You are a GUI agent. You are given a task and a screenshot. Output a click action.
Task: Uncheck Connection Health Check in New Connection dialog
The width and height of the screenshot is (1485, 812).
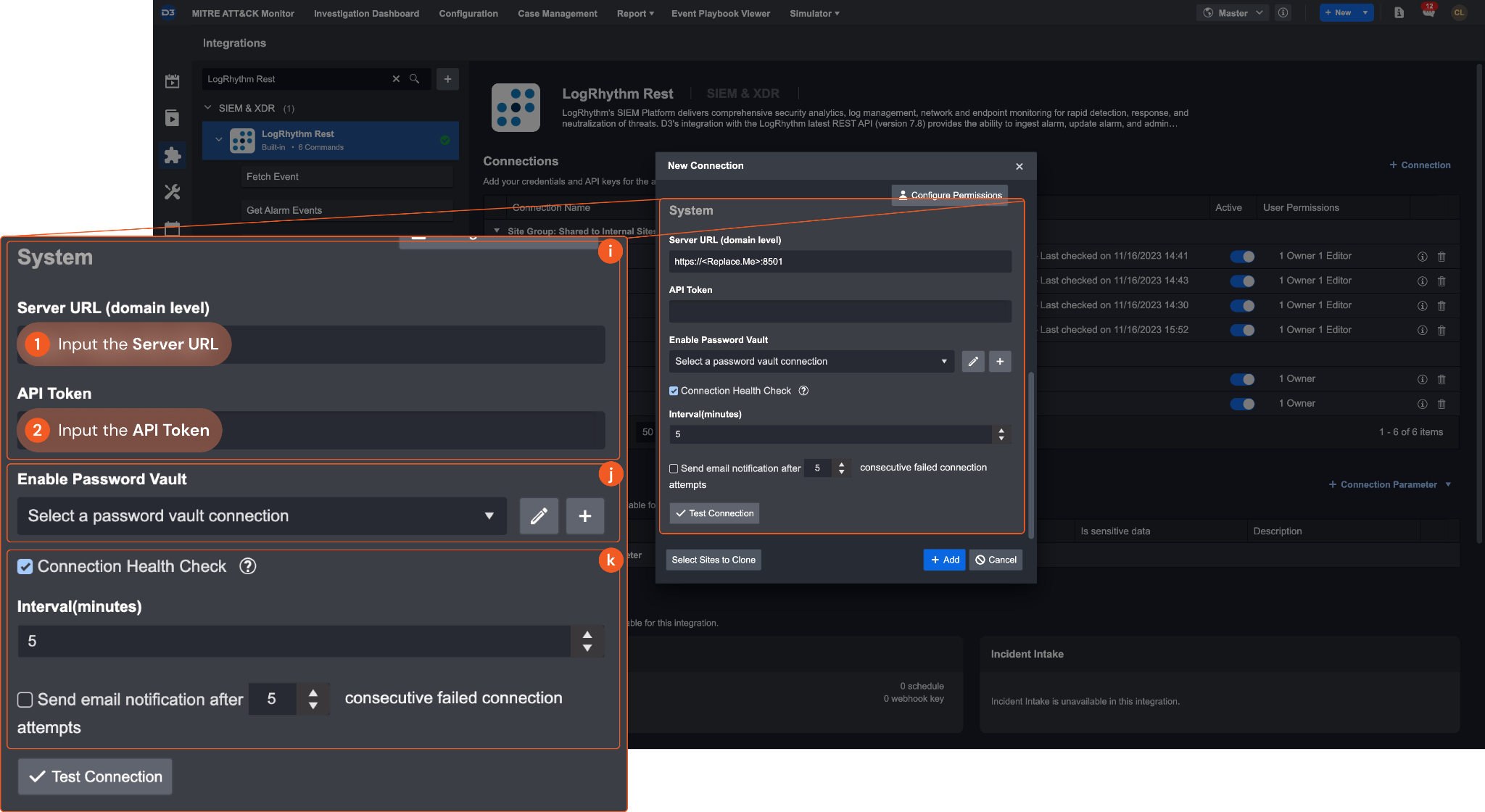click(x=674, y=391)
